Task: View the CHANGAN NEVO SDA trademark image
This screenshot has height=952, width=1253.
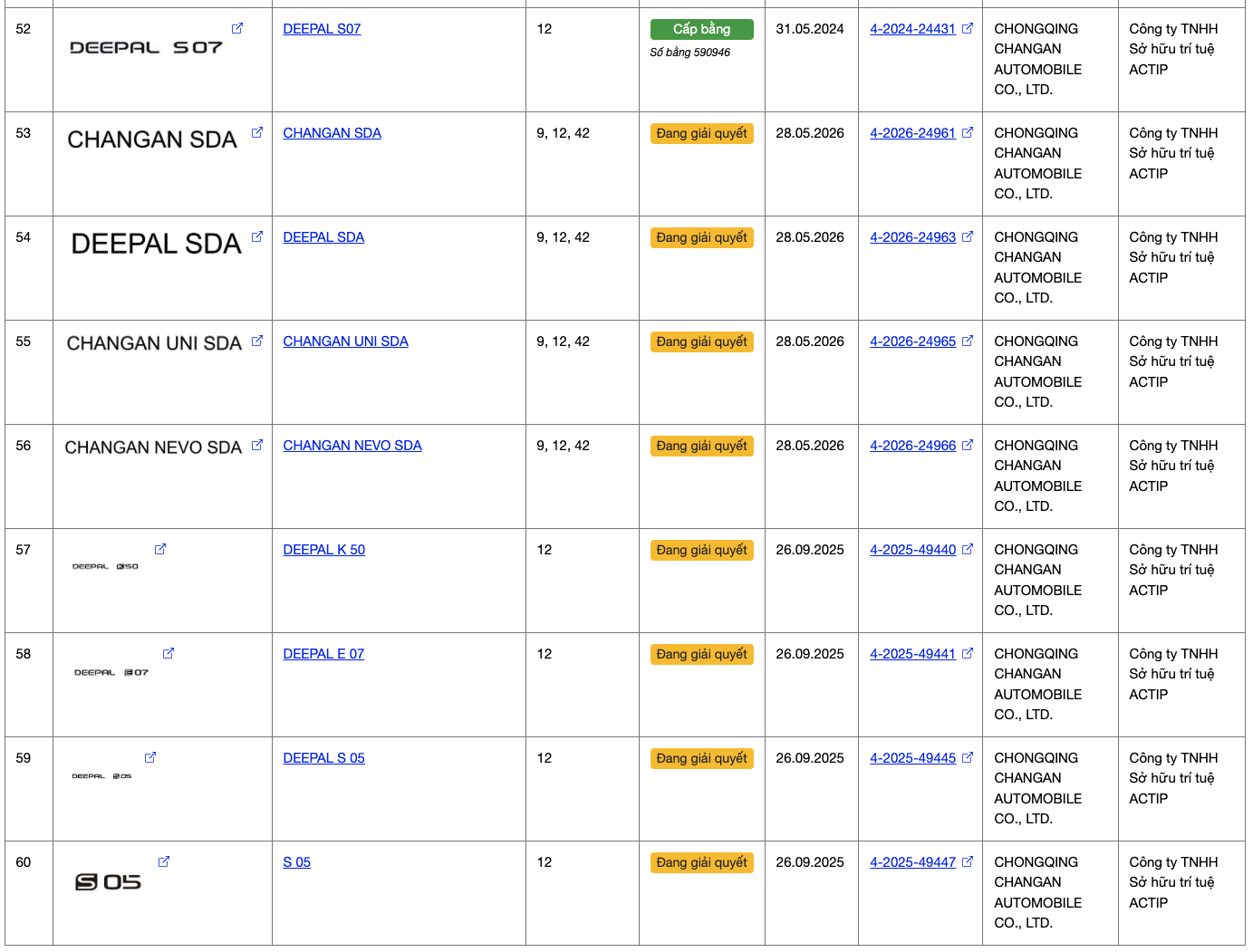Action: [x=153, y=447]
